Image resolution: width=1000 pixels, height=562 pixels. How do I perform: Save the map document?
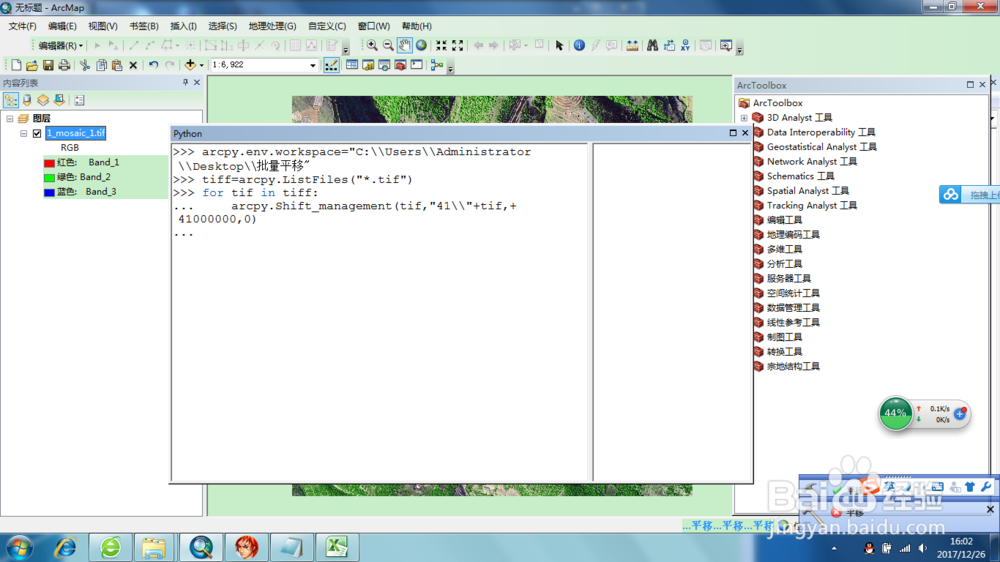pyautogui.click(x=48, y=65)
